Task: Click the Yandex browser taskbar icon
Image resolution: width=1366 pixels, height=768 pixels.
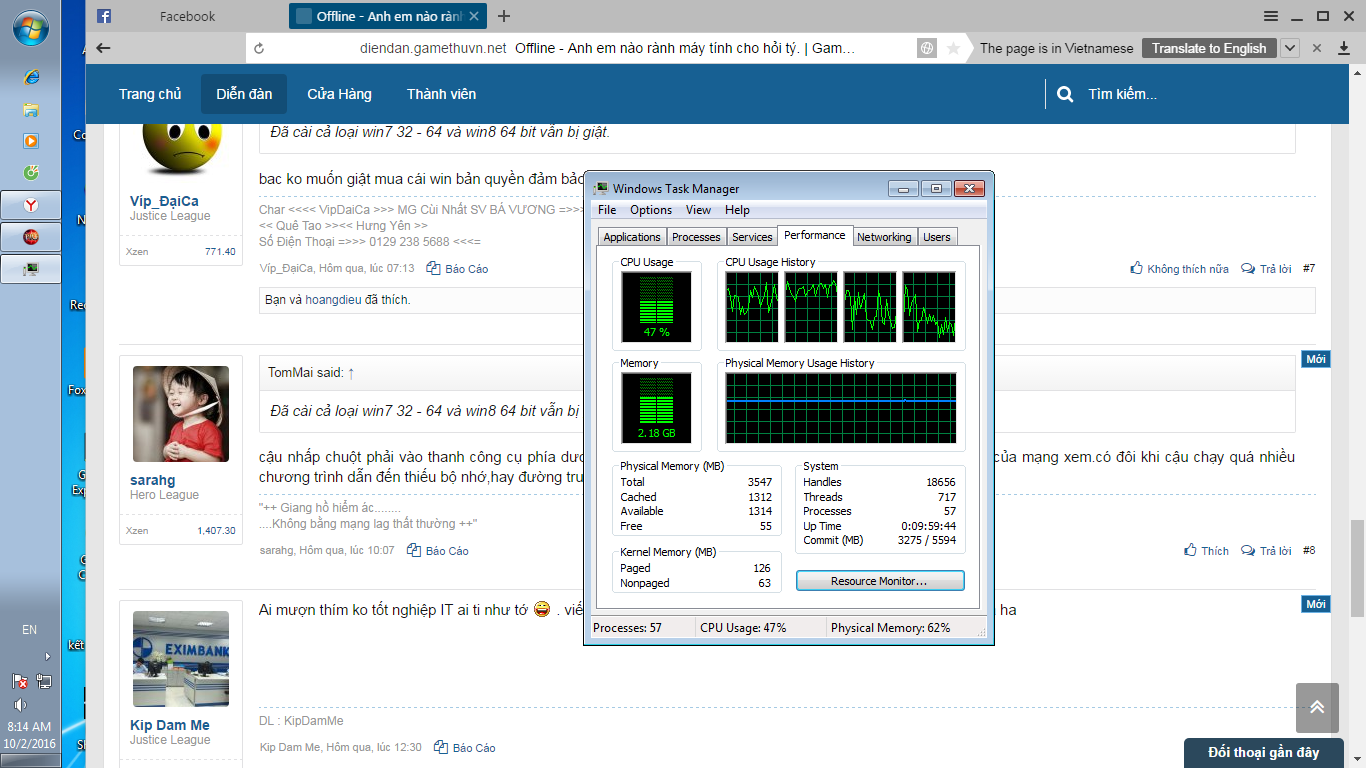Action: (31, 205)
